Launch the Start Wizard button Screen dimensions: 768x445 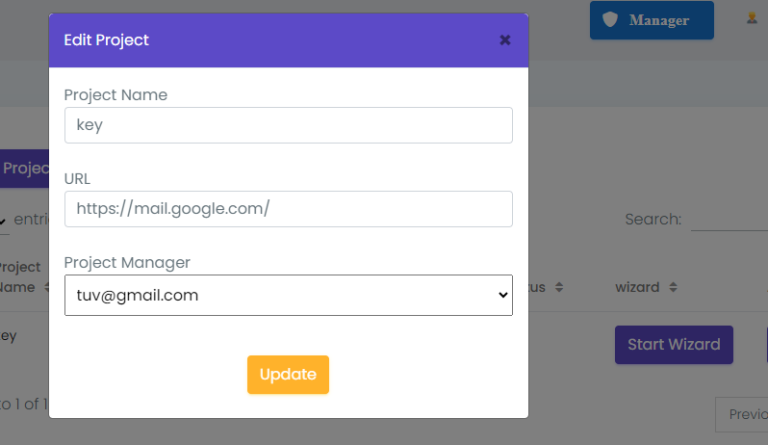click(x=674, y=345)
